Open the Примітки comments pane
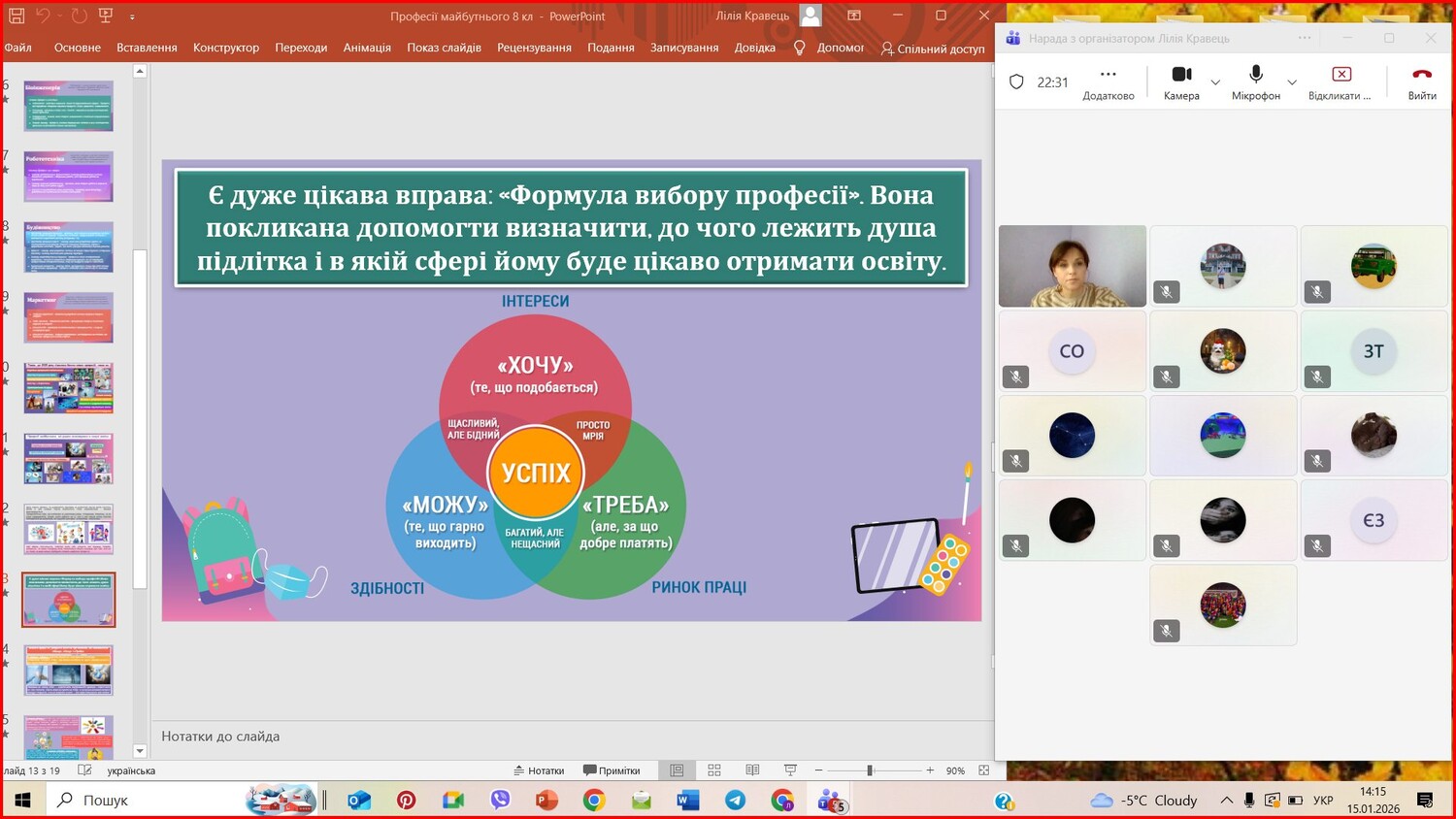Image resolution: width=1456 pixels, height=819 pixels. point(612,770)
